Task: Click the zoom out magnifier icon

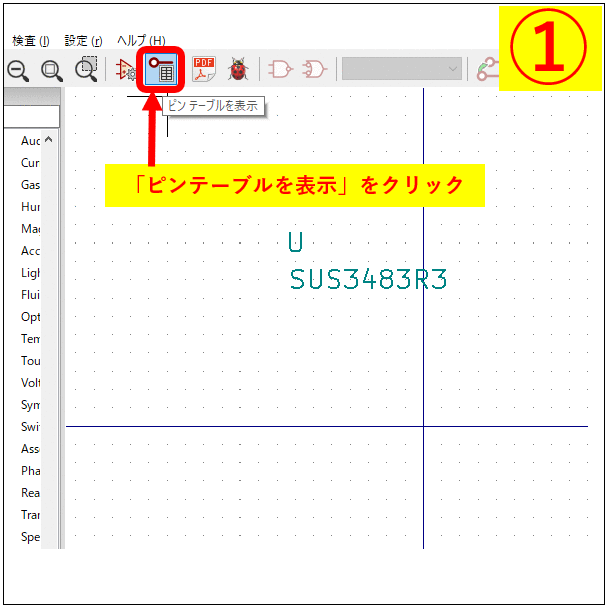Action: (x=18, y=69)
